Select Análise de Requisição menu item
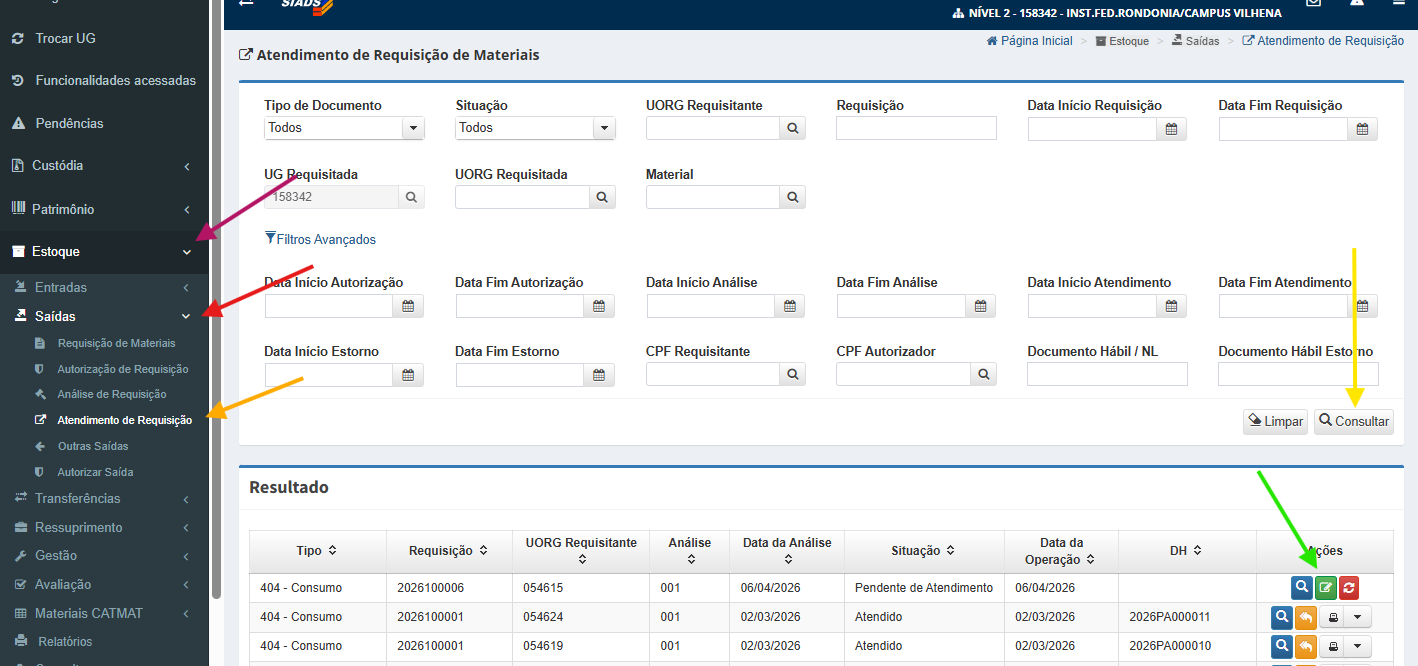This screenshot has height=666, width=1418. click(112, 394)
